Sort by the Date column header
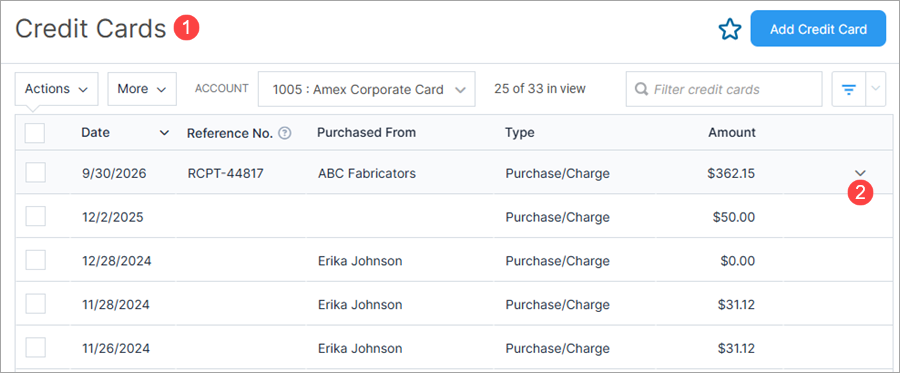 (95, 133)
